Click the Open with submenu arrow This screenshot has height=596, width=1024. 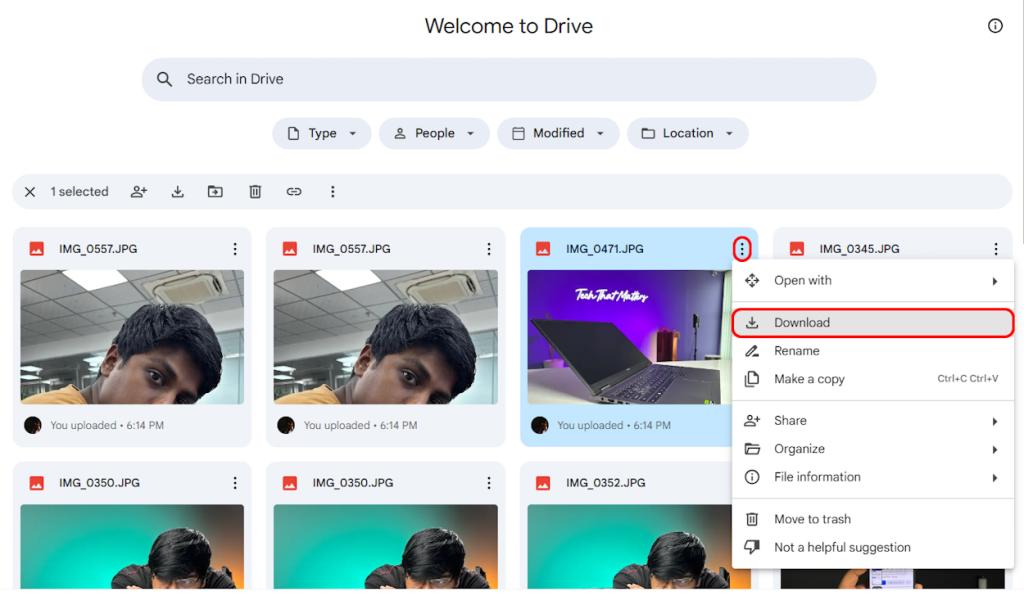995,281
